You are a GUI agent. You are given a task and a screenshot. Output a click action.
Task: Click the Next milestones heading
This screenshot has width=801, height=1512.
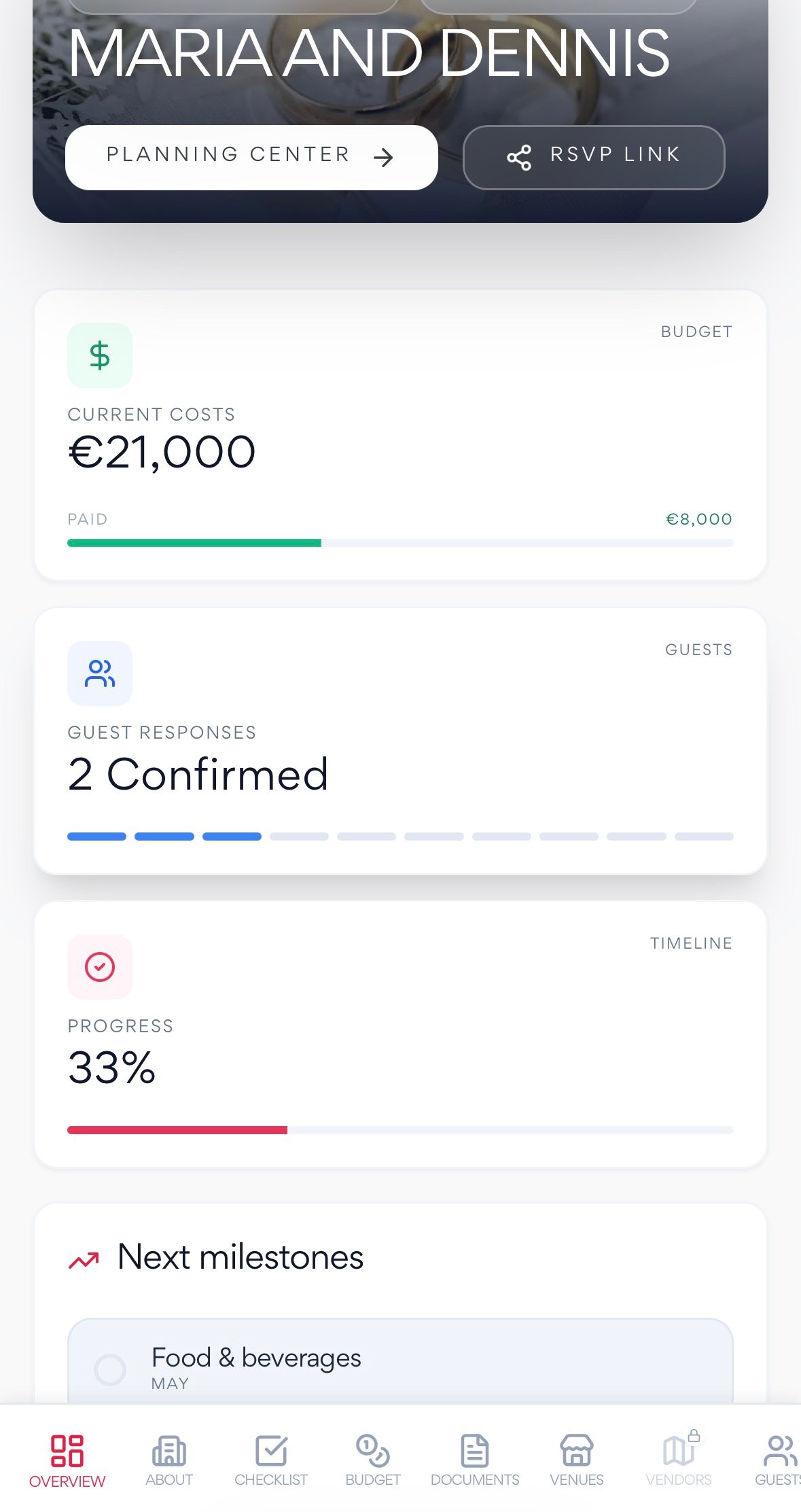pyautogui.click(x=241, y=1256)
